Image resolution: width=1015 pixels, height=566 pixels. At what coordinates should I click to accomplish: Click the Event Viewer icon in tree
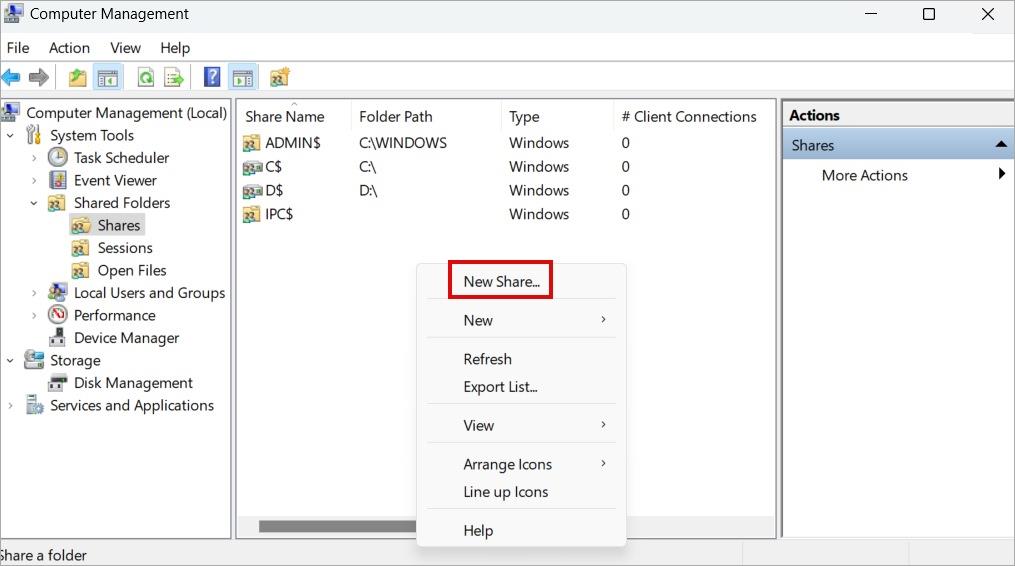pyautogui.click(x=58, y=180)
